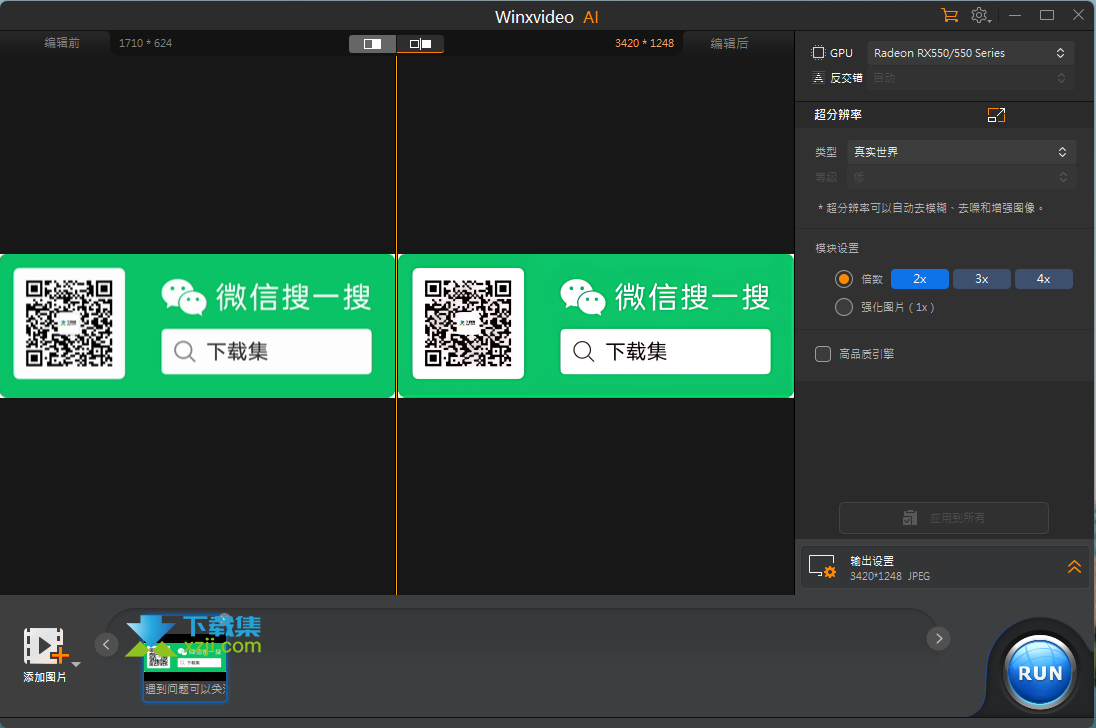Click the output settings monitor icon
The height and width of the screenshot is (728, 1096).
(x=822, y=567)
